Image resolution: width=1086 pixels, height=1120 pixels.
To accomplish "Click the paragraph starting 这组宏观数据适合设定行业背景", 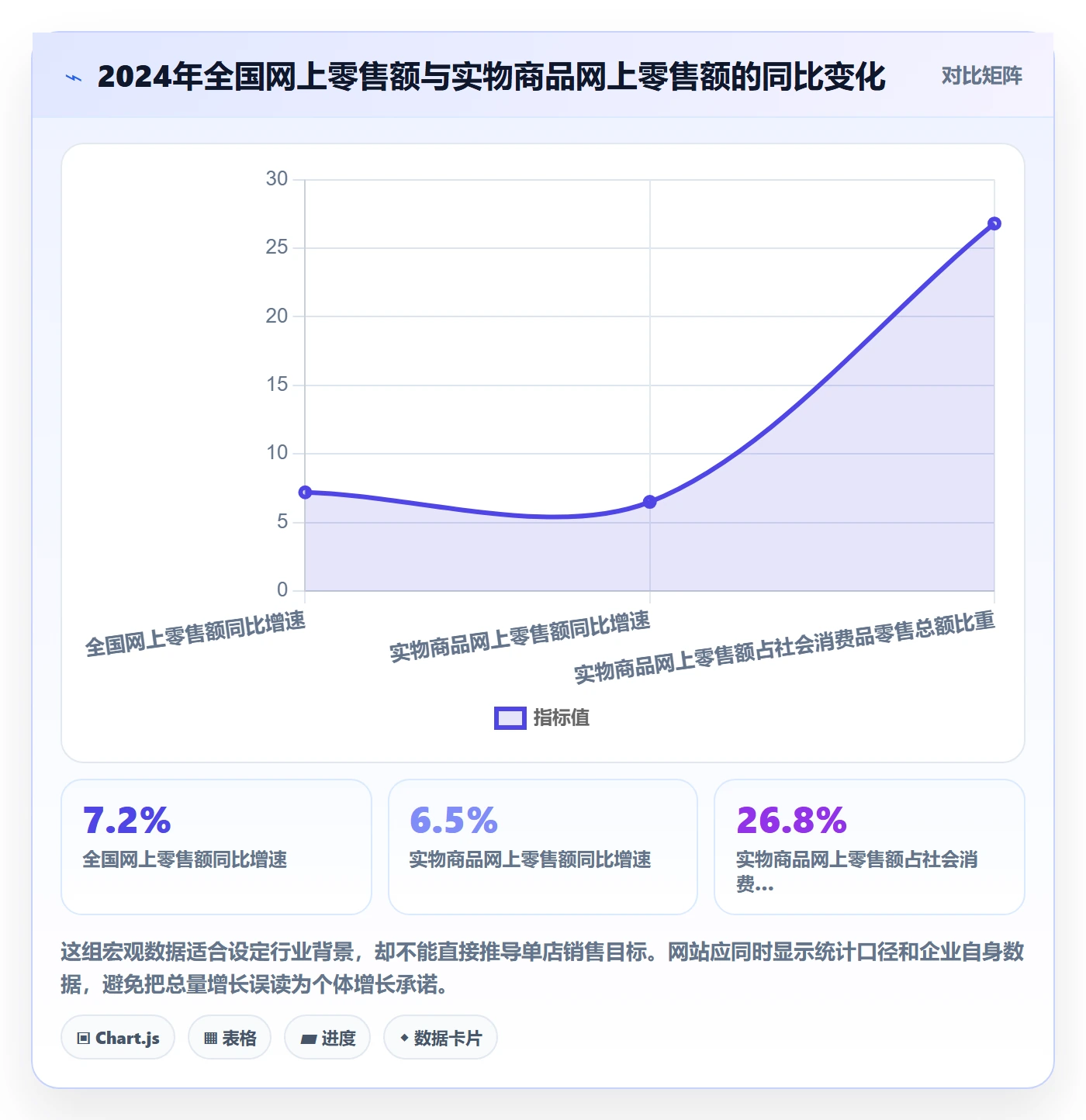I will [x=542, y=968].
